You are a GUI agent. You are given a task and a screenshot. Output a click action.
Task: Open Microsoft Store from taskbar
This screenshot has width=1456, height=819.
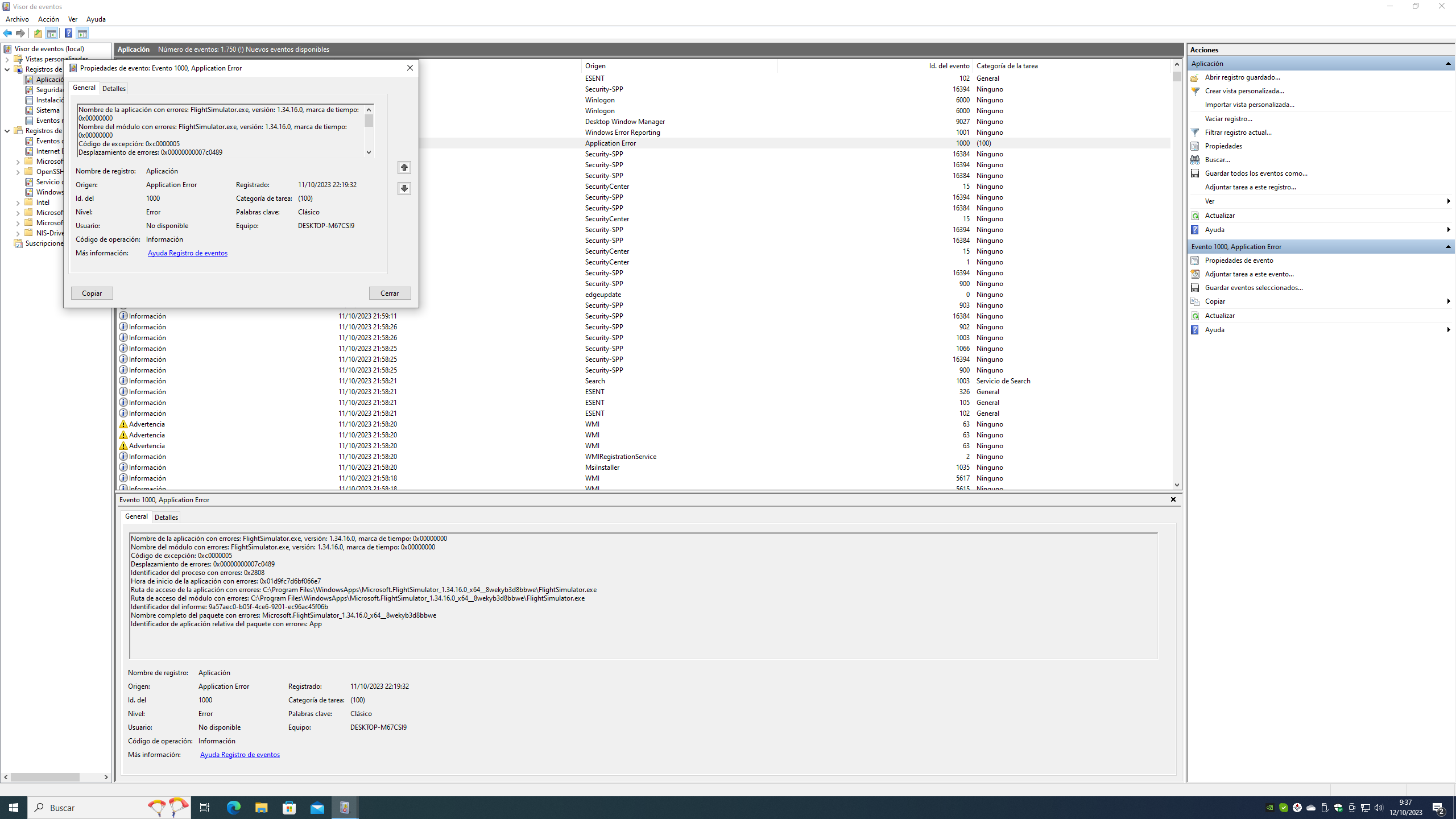(x=289, y=808)
